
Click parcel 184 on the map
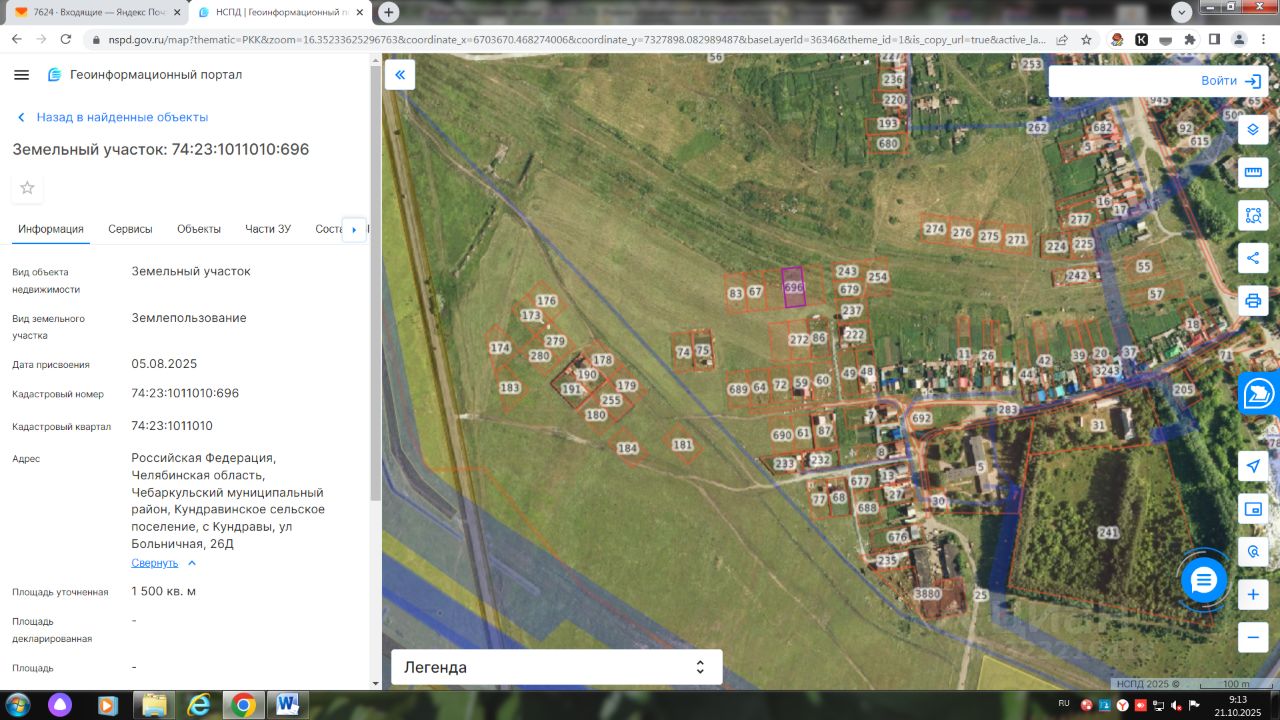627,449
